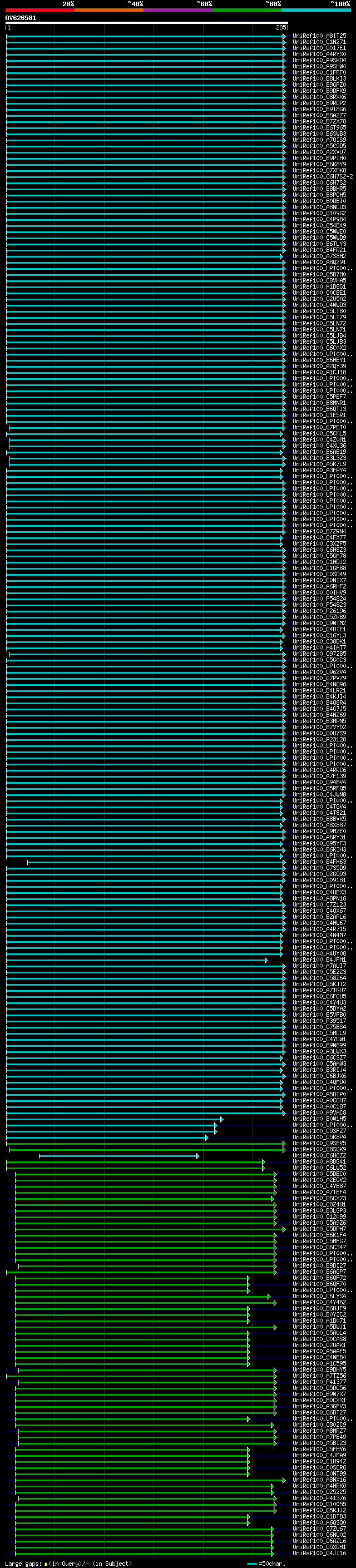Click the cyan 100% legend segment
This screenshot has height=1568, width=356.
click(x=317, y=10)
